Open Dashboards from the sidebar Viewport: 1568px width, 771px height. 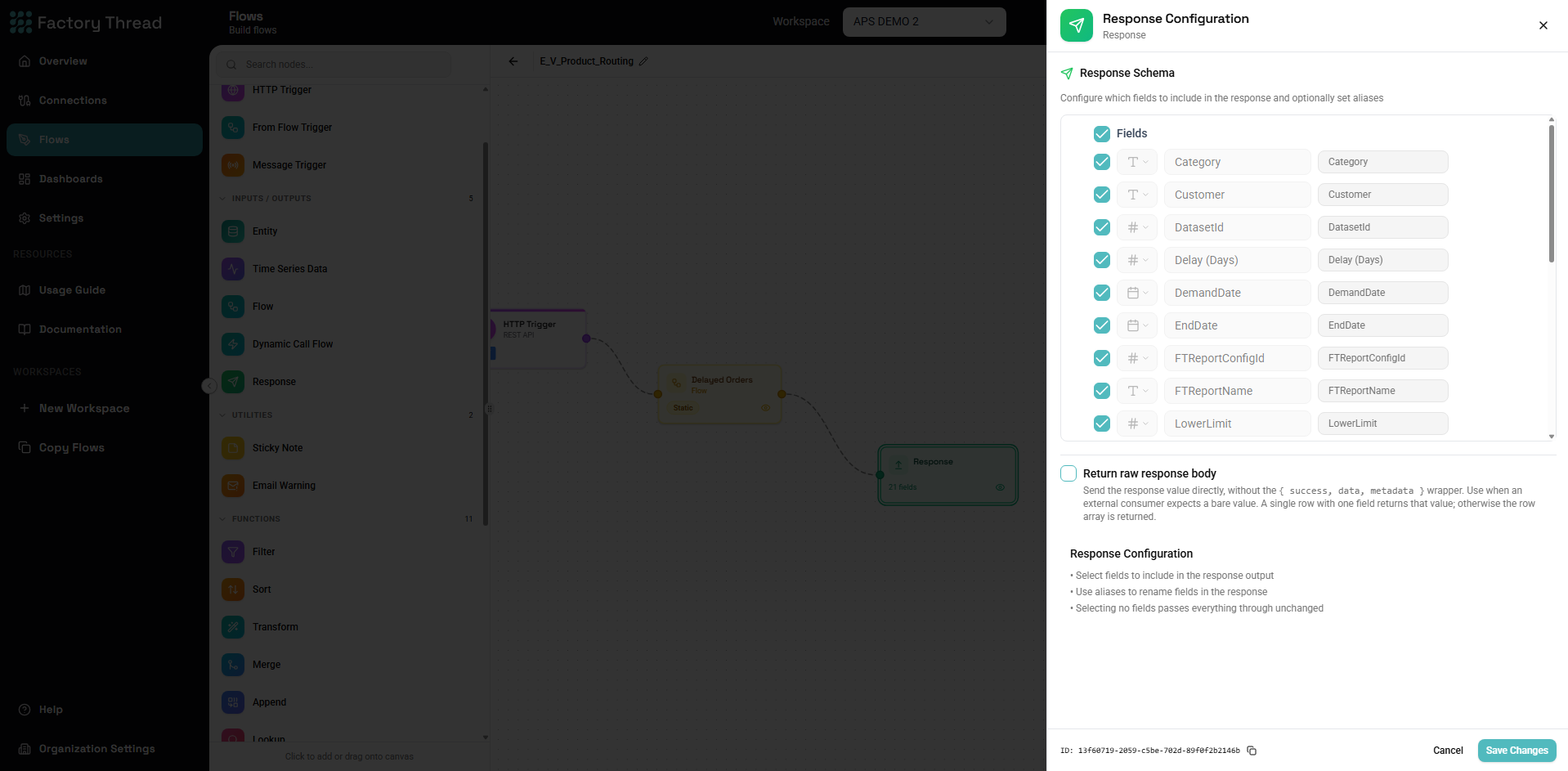pos(105,179)
